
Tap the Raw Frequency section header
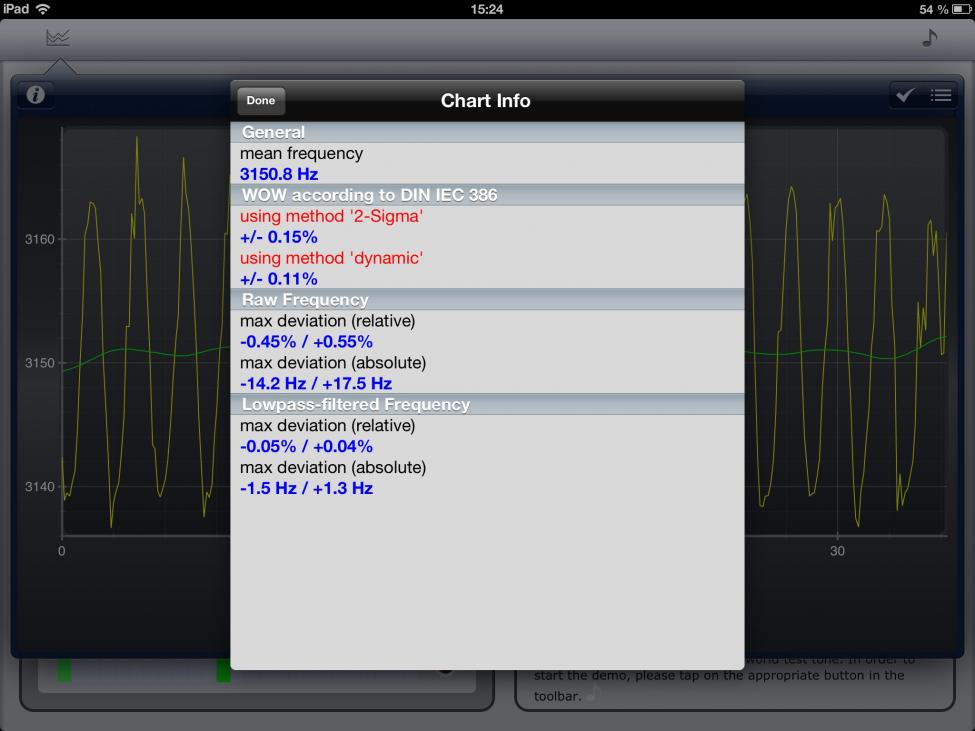pos(487,300)
